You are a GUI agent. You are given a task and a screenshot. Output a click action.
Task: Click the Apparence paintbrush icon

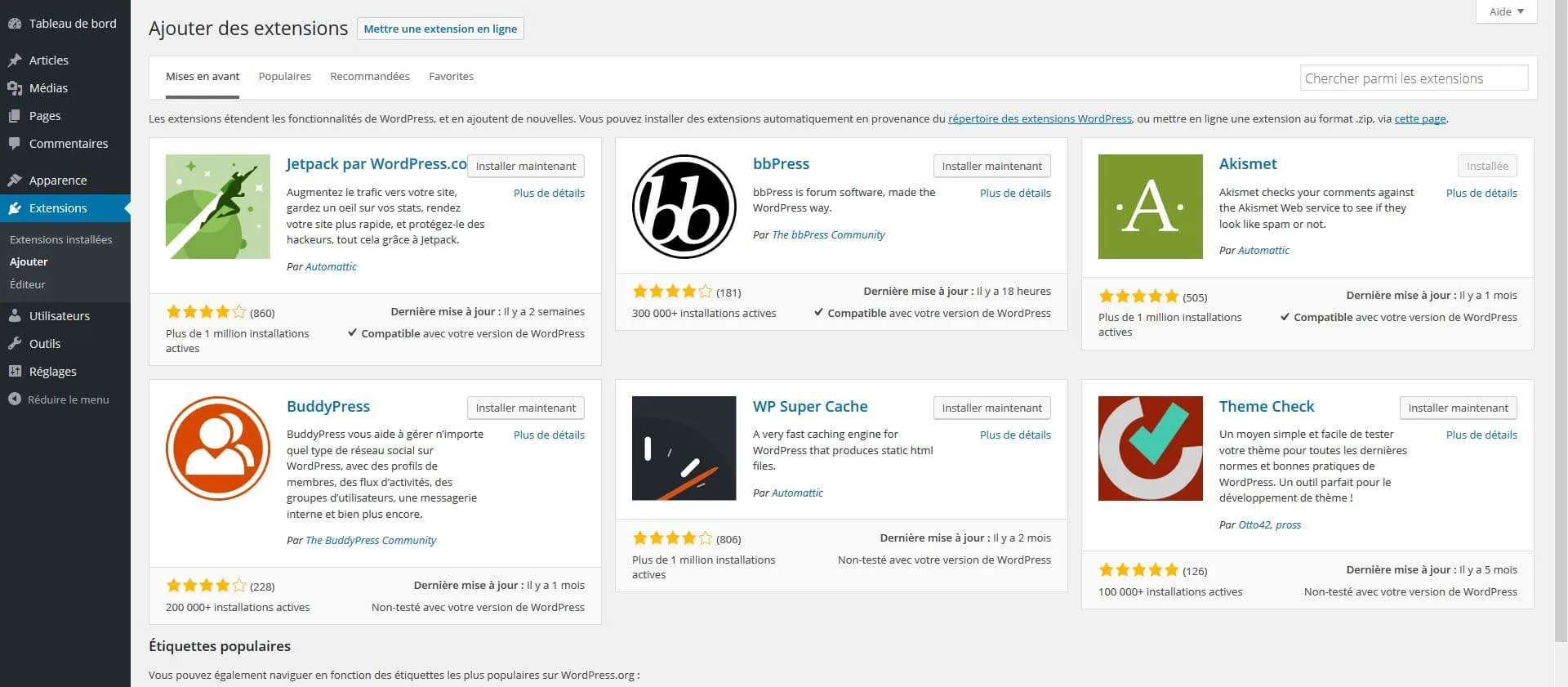pyautogui.click(x=15, y=181)
